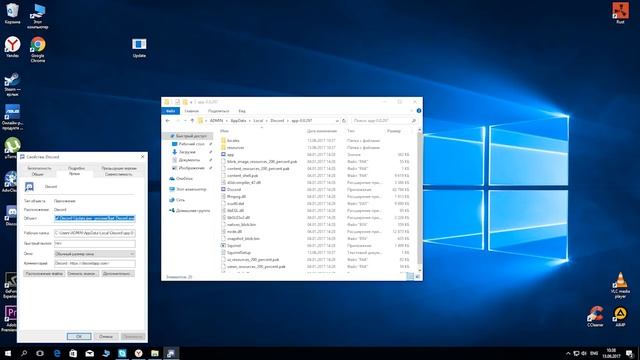Switch to the Поделиться ribbon tab
640x360 pixels.
218,111
